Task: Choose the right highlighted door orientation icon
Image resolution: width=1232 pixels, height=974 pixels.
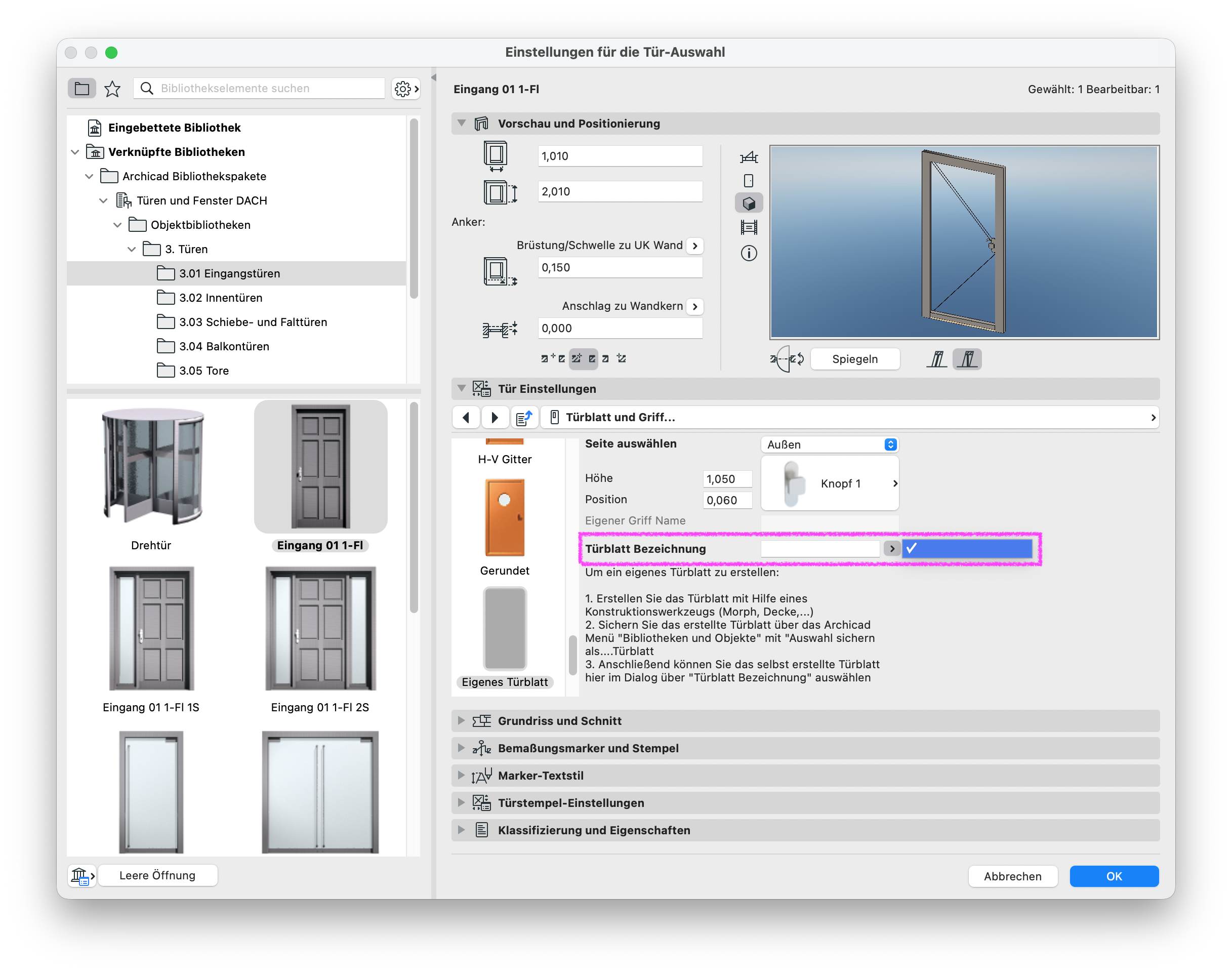Action: point(967,359)
